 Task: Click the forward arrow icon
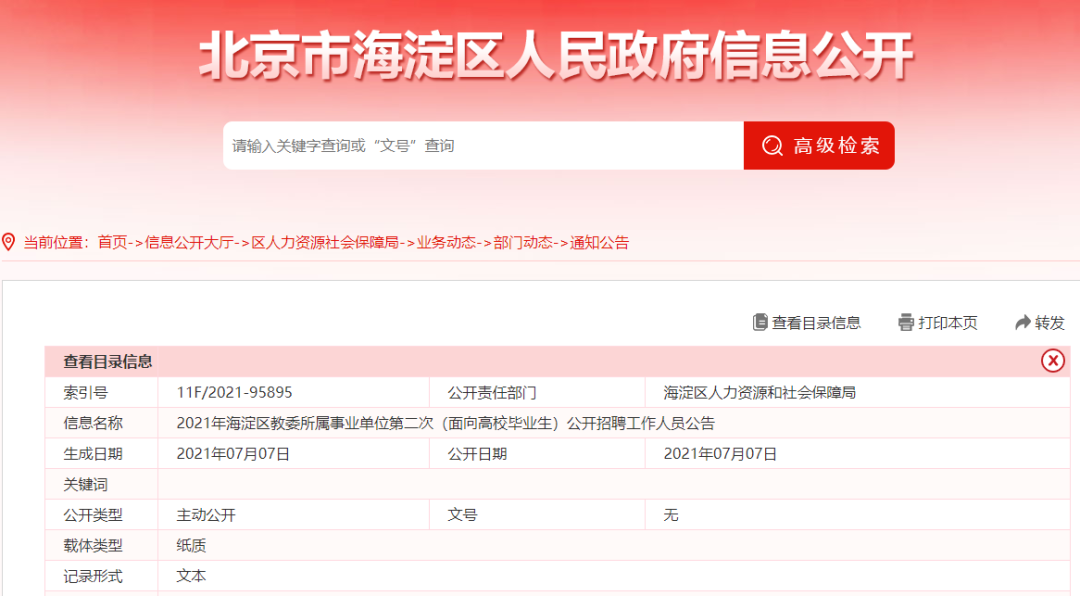1023,322
